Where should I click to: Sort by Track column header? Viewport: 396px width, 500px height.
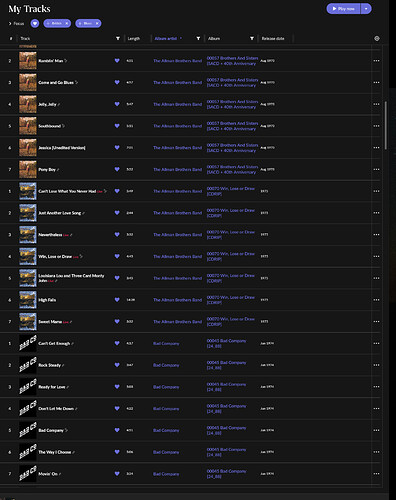[25, 38]
